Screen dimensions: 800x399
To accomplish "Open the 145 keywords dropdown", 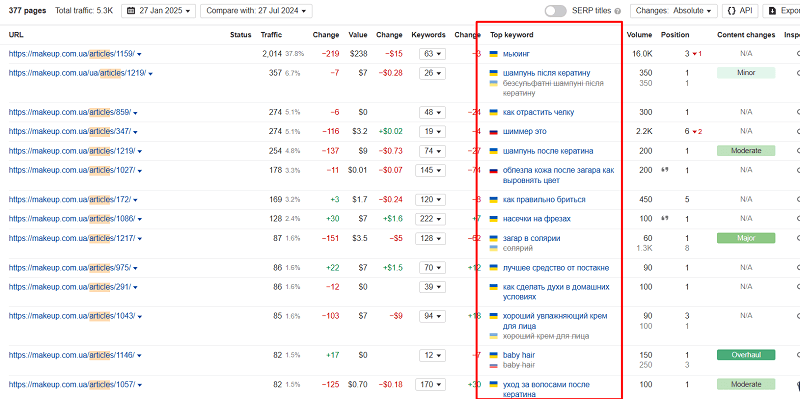I will click(x=431, y=170).
